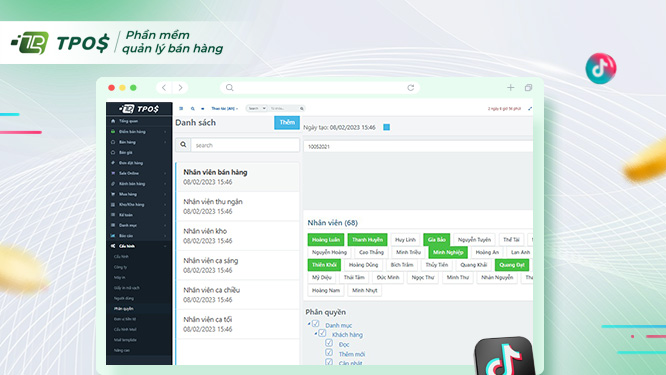The height and width of the screenshot is (375, 666).
Task: Open Nâng cao under Cấu hình menu
Action: pyautogui.click(x=122, y=350)
